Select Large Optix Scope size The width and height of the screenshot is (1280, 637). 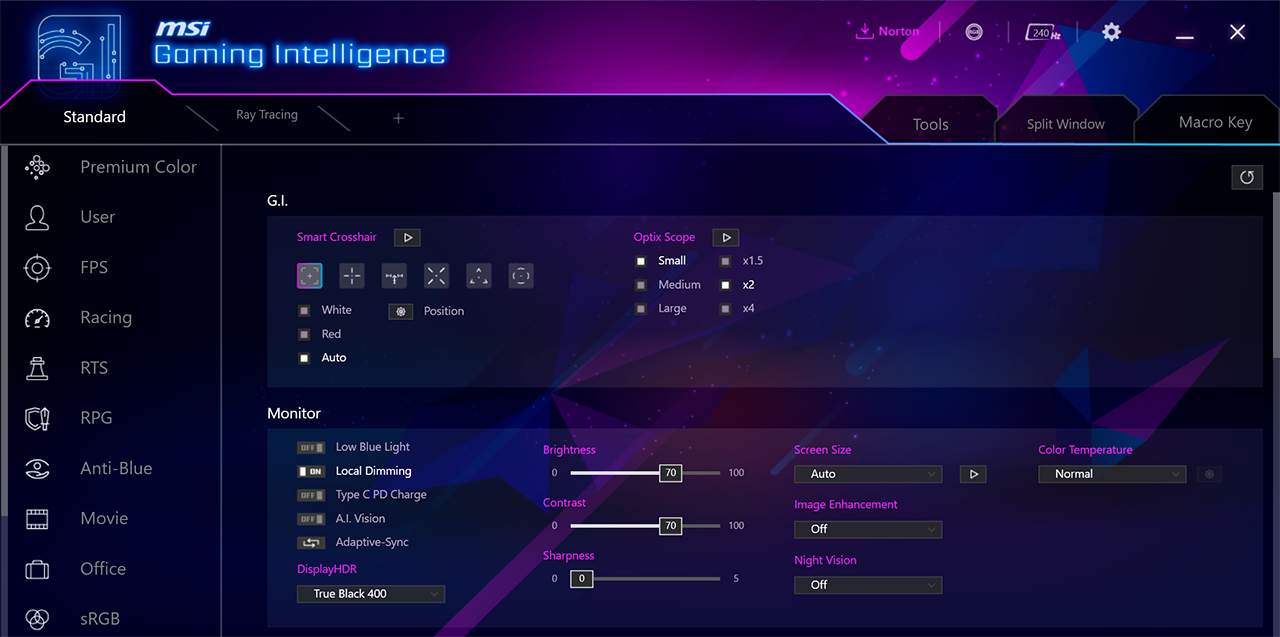641,309
